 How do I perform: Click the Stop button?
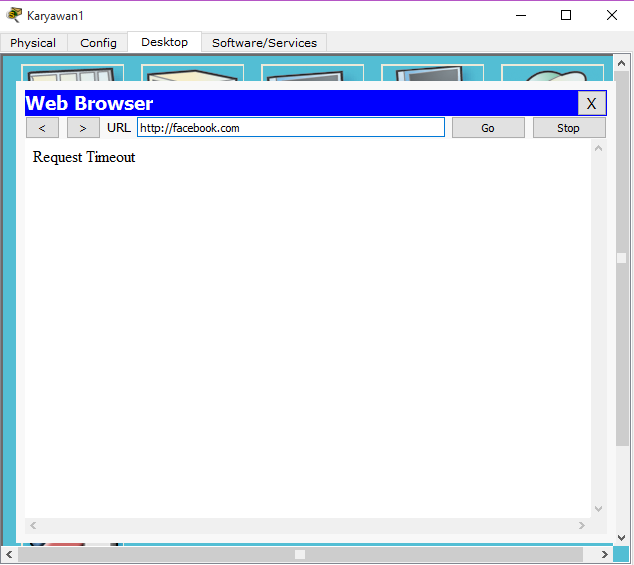pyautogui.click(x=569, y=128)
